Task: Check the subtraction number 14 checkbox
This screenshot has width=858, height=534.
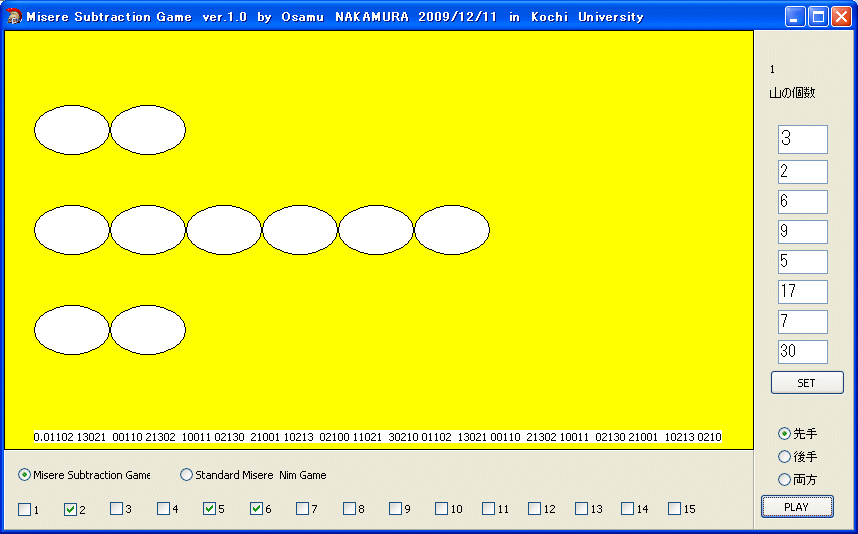Action: click(628, 509)
